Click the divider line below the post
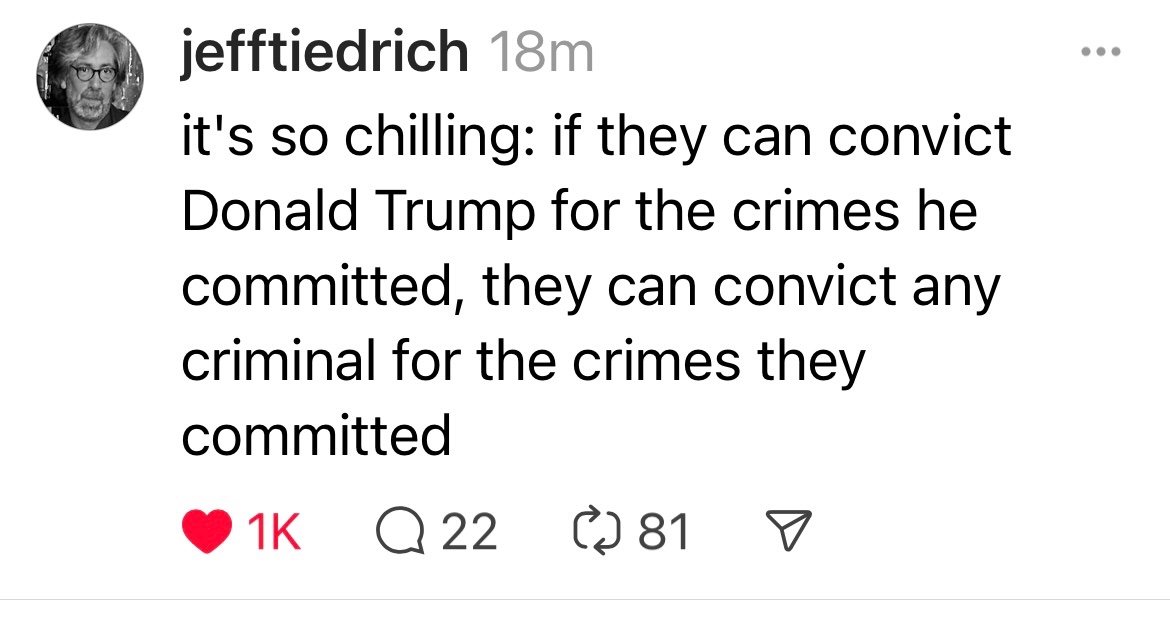The image size is (1170, 627). 585,600
